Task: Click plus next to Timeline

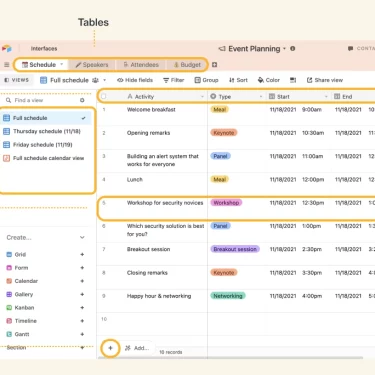Action: point(82,321)
